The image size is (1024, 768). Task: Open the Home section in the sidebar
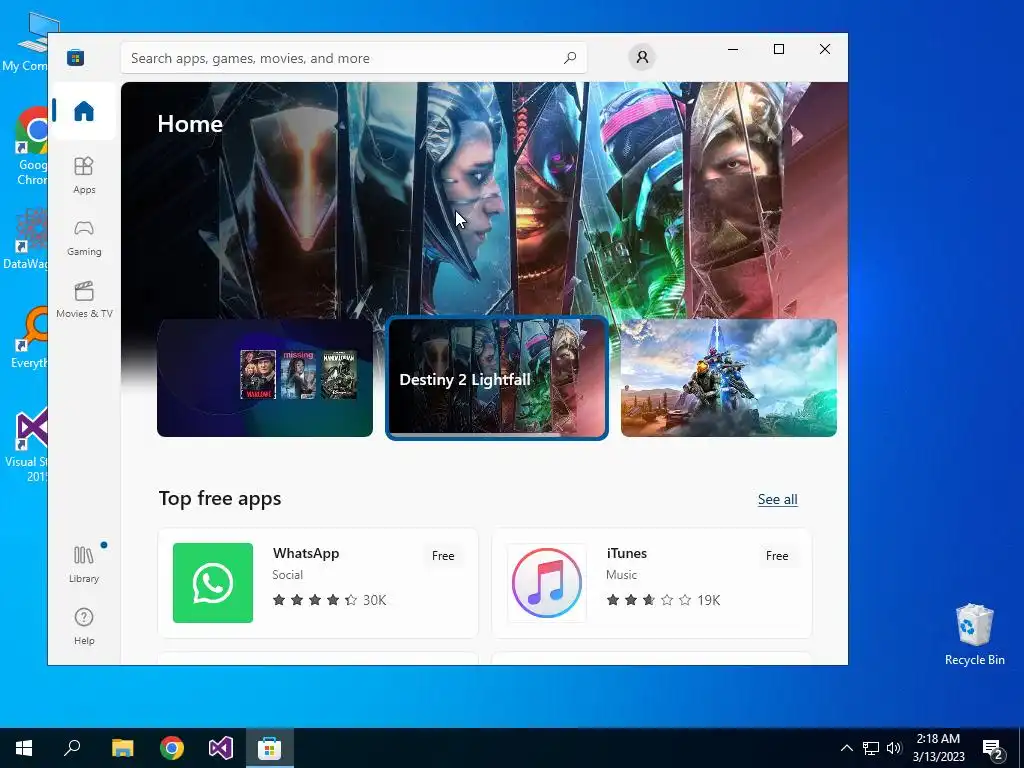tap(84, 111)
